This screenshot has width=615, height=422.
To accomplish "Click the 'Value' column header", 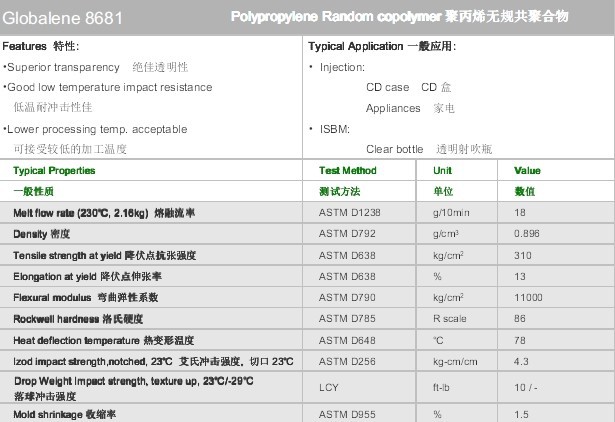I will click(x=527, y=171).
